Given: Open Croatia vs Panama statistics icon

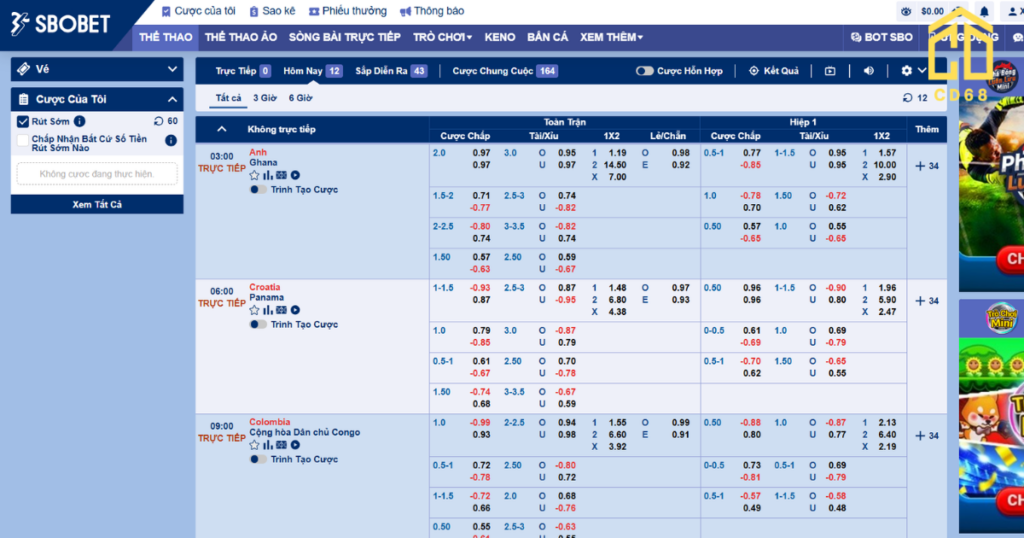Looking at the screenshot, I should tap(268, 310).
